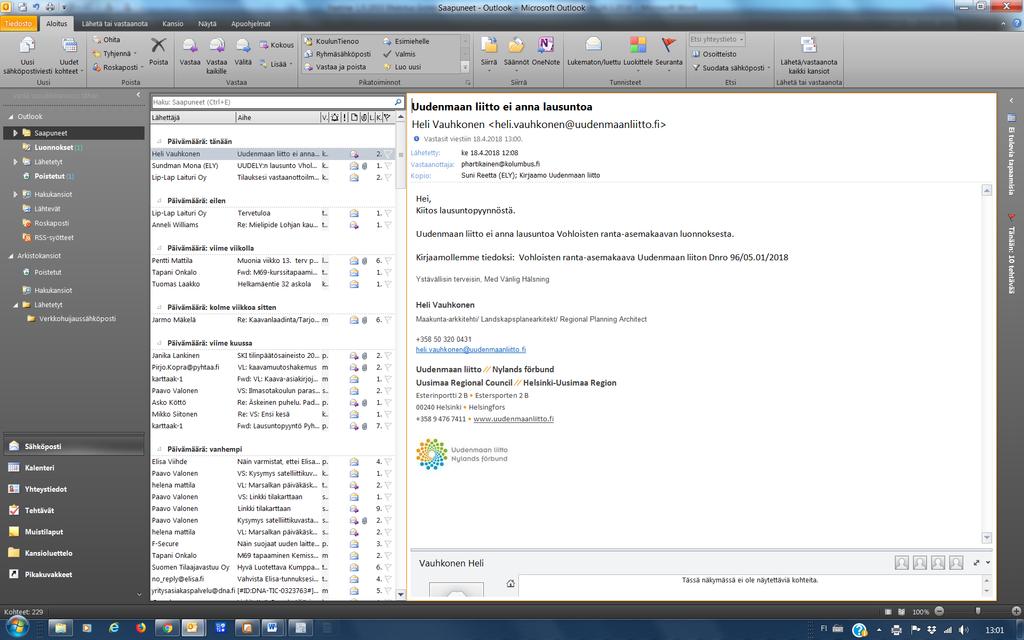Forward the message with Välitä
The height and width of the screenshot is (640, 1024).
[243, 51]
